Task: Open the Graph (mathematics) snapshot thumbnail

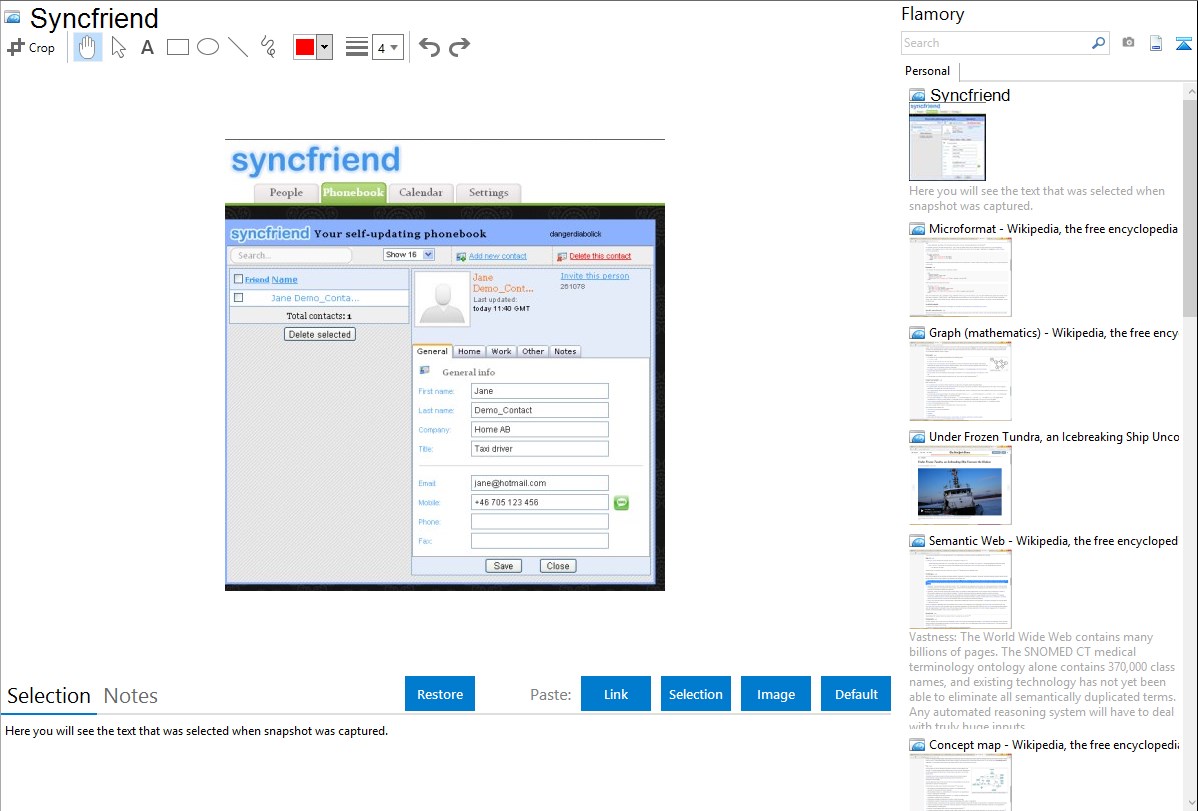Action: [960, 381]
